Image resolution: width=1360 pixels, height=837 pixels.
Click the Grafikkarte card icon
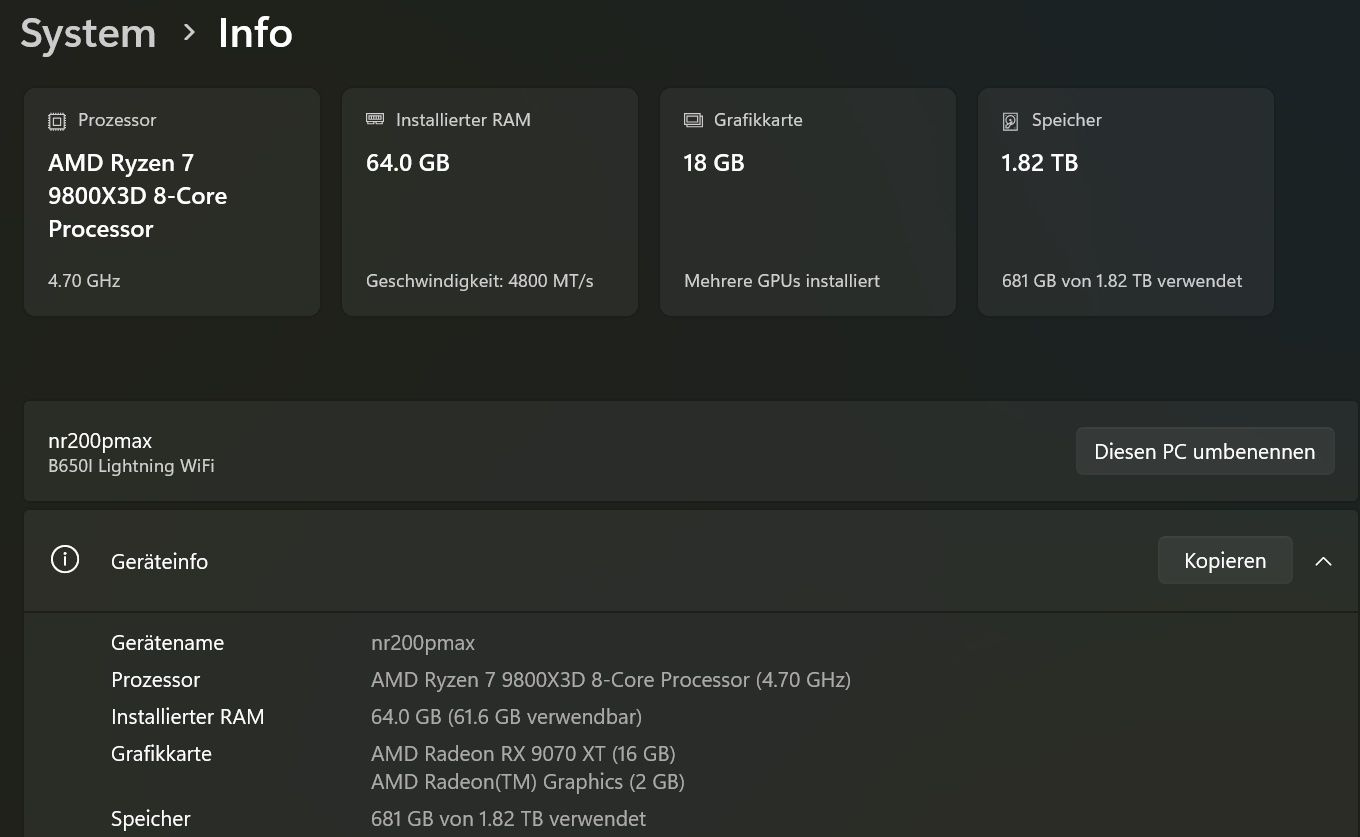click(693, 120)
